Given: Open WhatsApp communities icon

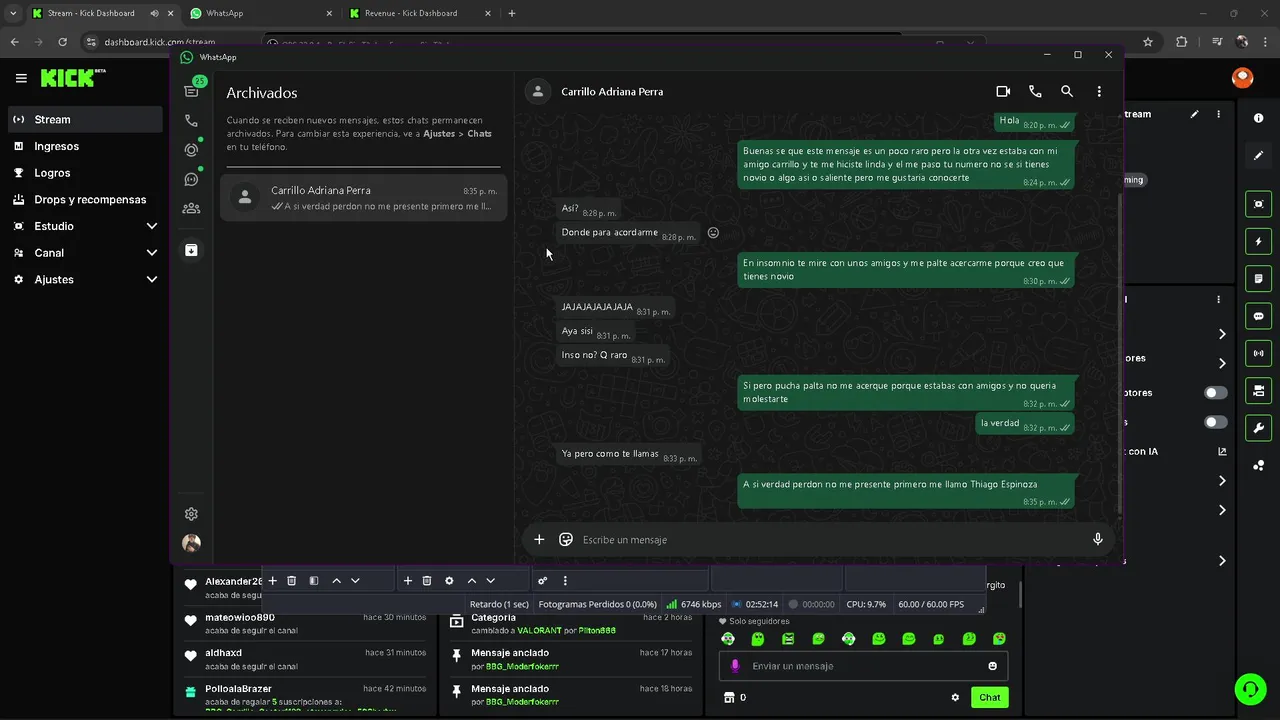Looking at the screenshot, I should tap(191, 208).
